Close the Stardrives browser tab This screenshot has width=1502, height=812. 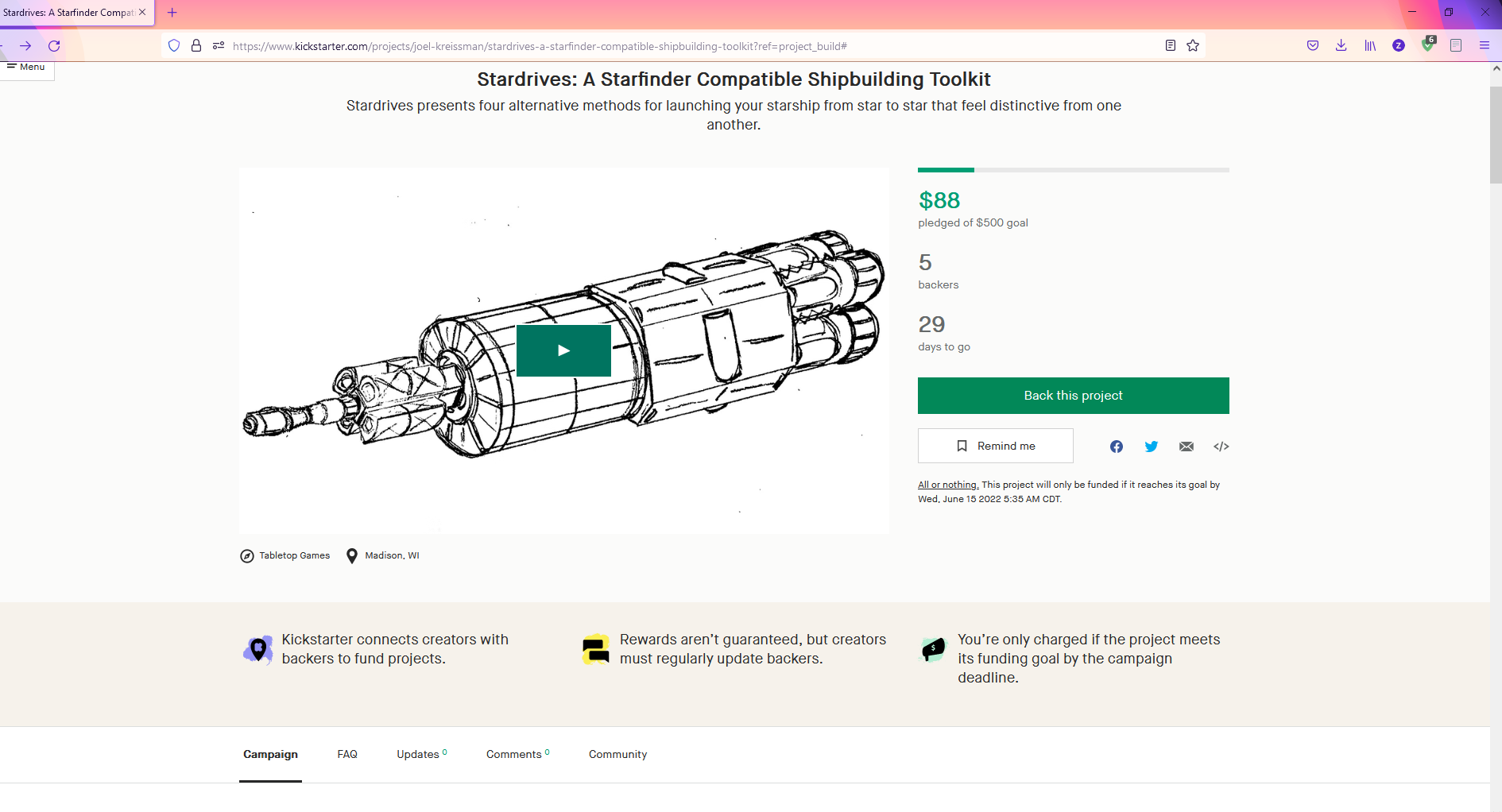click(142, 13)
